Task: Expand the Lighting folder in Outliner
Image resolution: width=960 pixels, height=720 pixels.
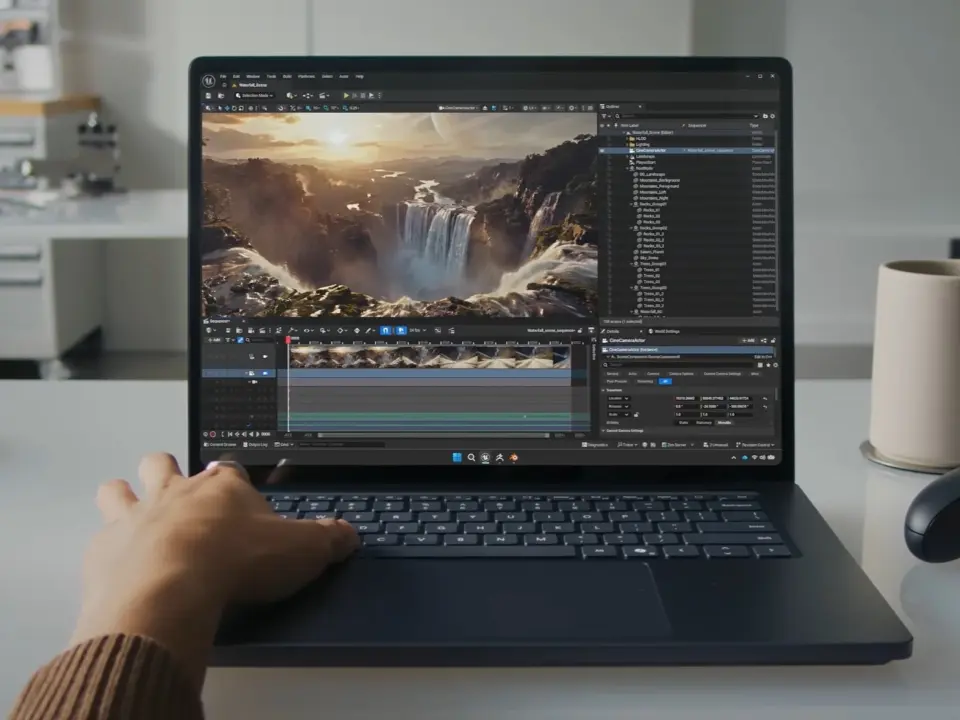Action: 627,144
